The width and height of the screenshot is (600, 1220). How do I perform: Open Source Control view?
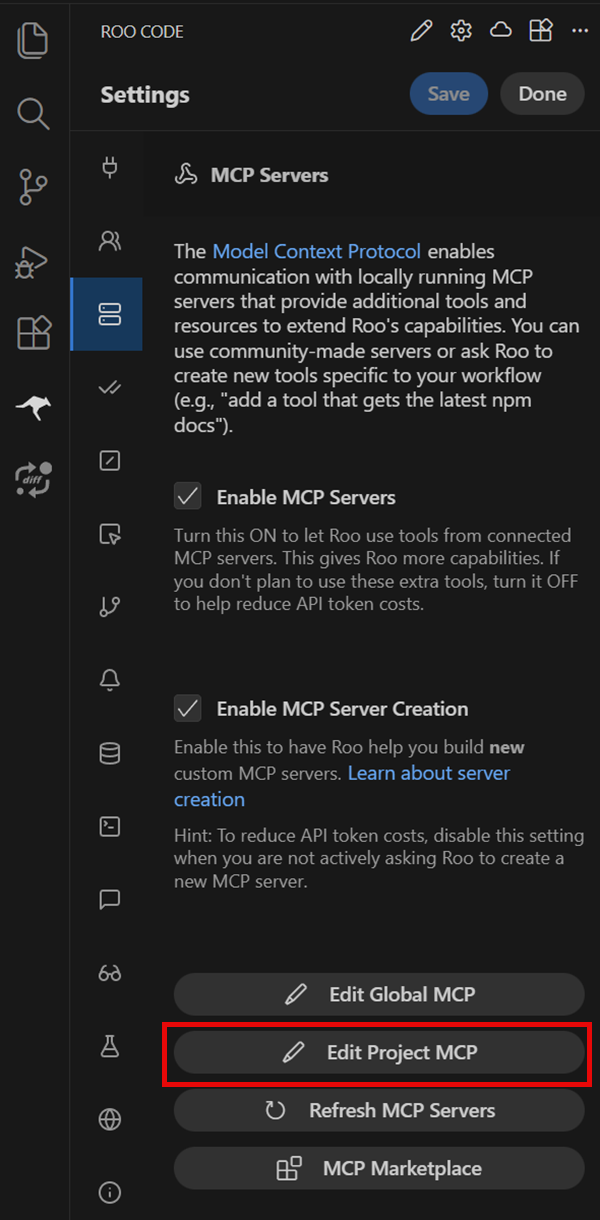(33, 187)
